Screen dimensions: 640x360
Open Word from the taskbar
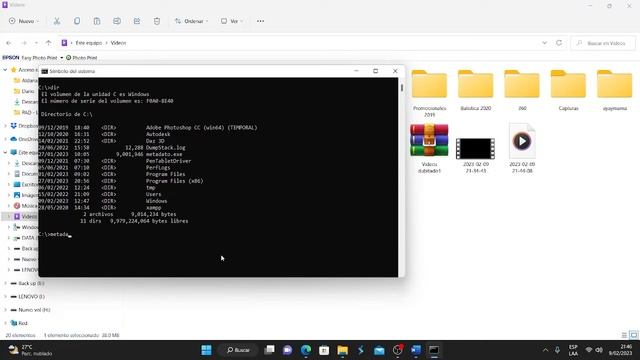416,350
